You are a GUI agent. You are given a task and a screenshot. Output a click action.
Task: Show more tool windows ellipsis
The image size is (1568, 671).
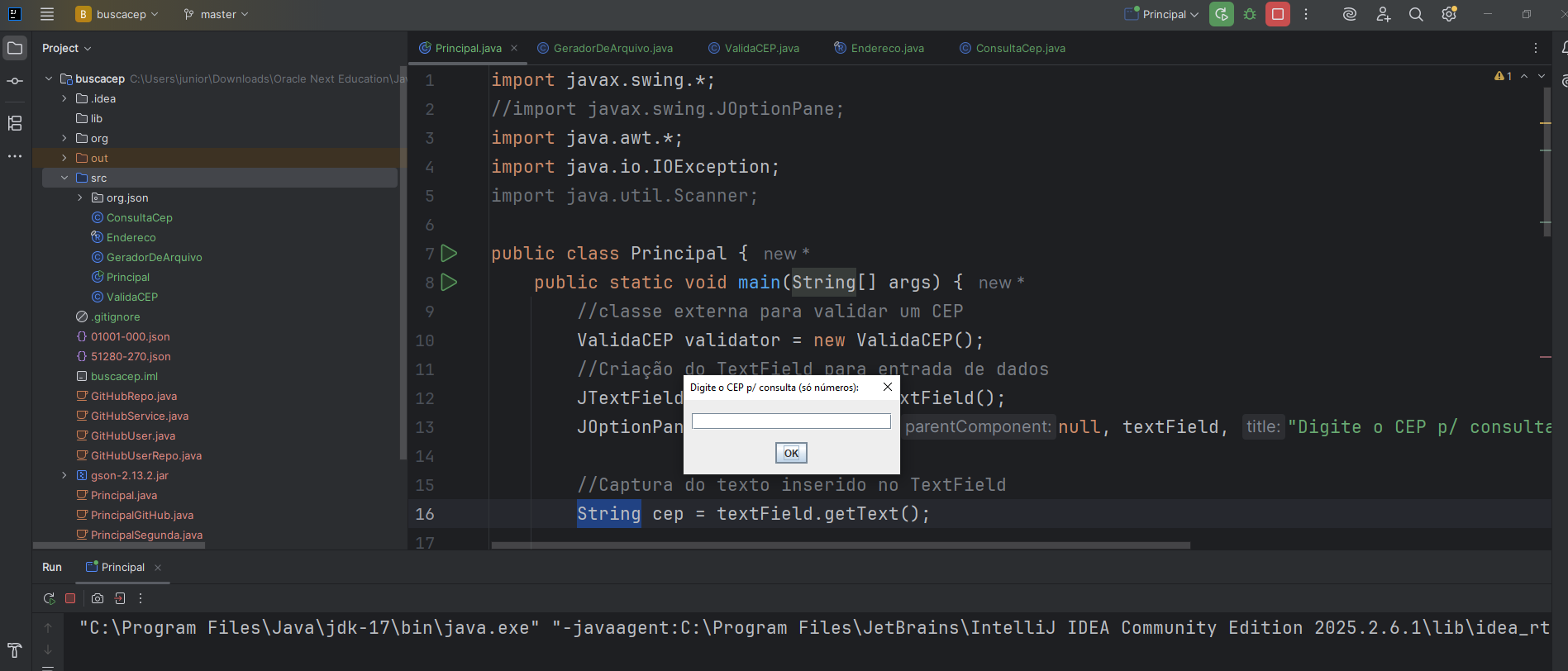point(15,156)
